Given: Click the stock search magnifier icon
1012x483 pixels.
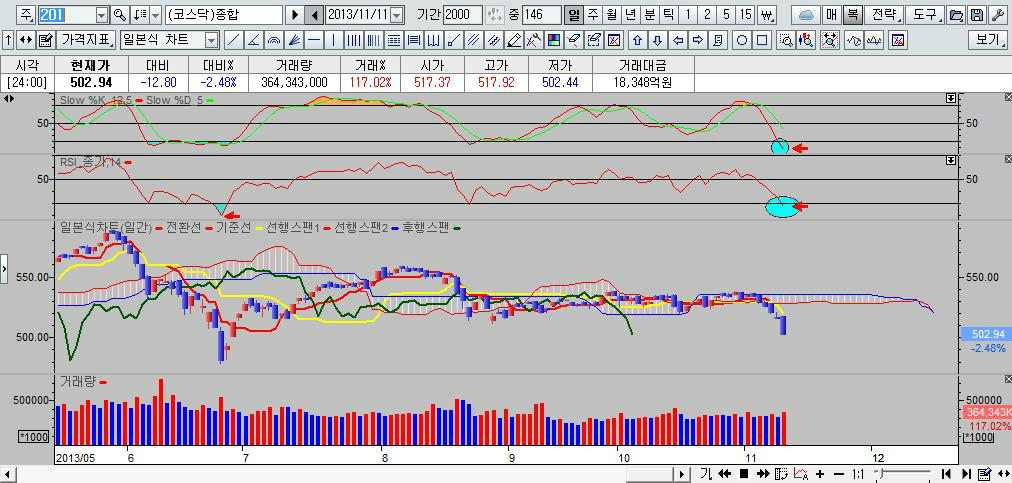Looking at the screenshot, I should (120, 15).
